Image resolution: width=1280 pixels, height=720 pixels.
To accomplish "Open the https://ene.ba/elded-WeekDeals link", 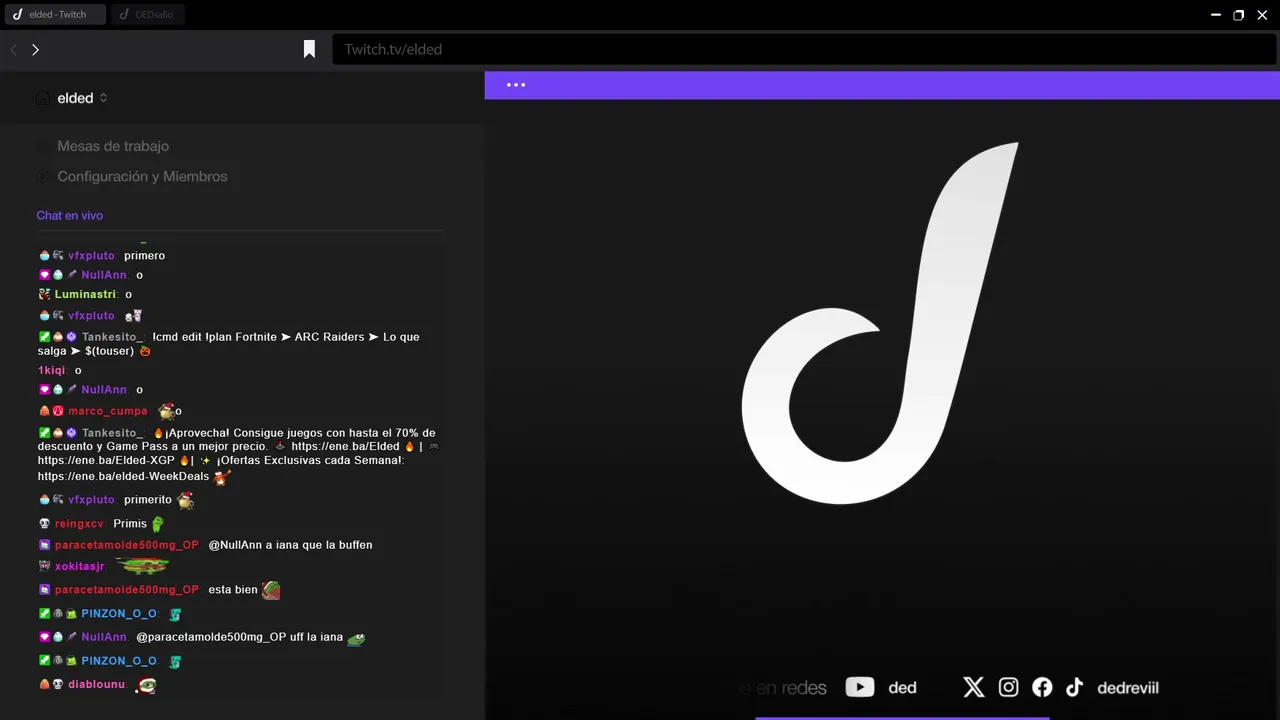I will [123, 476].
